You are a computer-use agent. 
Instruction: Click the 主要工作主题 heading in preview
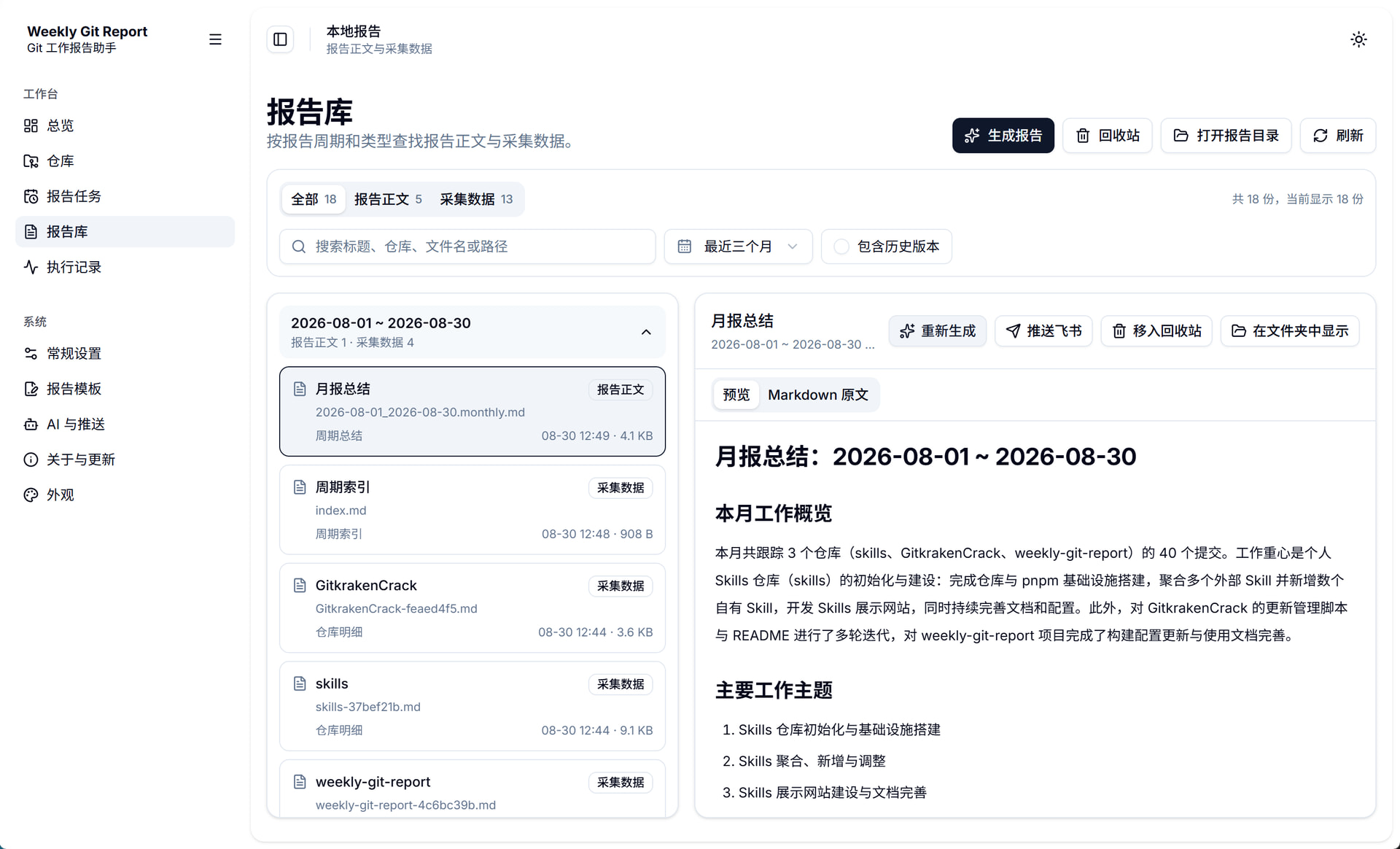point(774,690)
